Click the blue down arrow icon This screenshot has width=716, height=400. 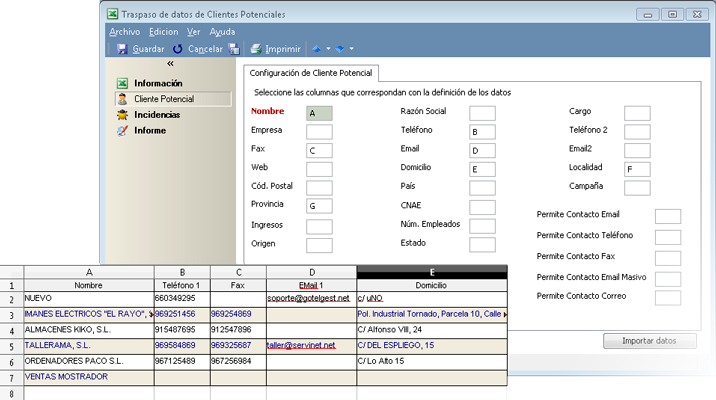pyautogui.click(x=340, y=49)
